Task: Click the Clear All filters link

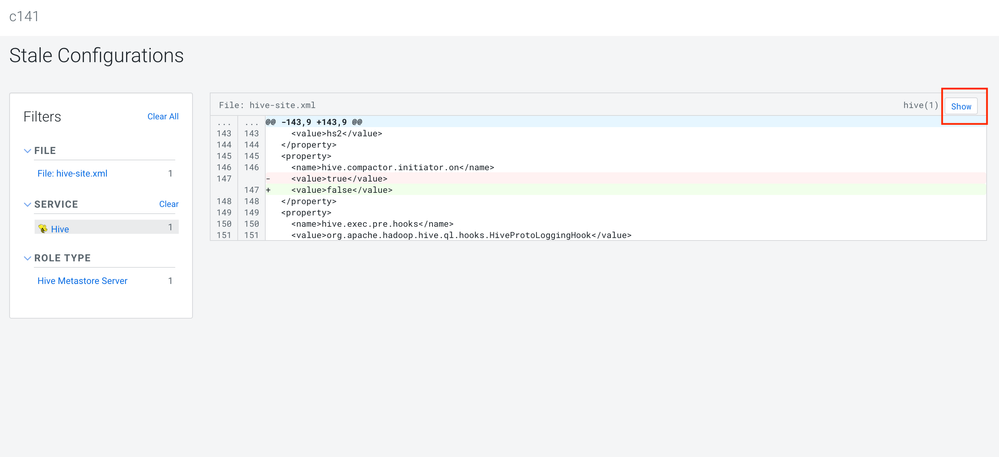Action: [163, 117]
